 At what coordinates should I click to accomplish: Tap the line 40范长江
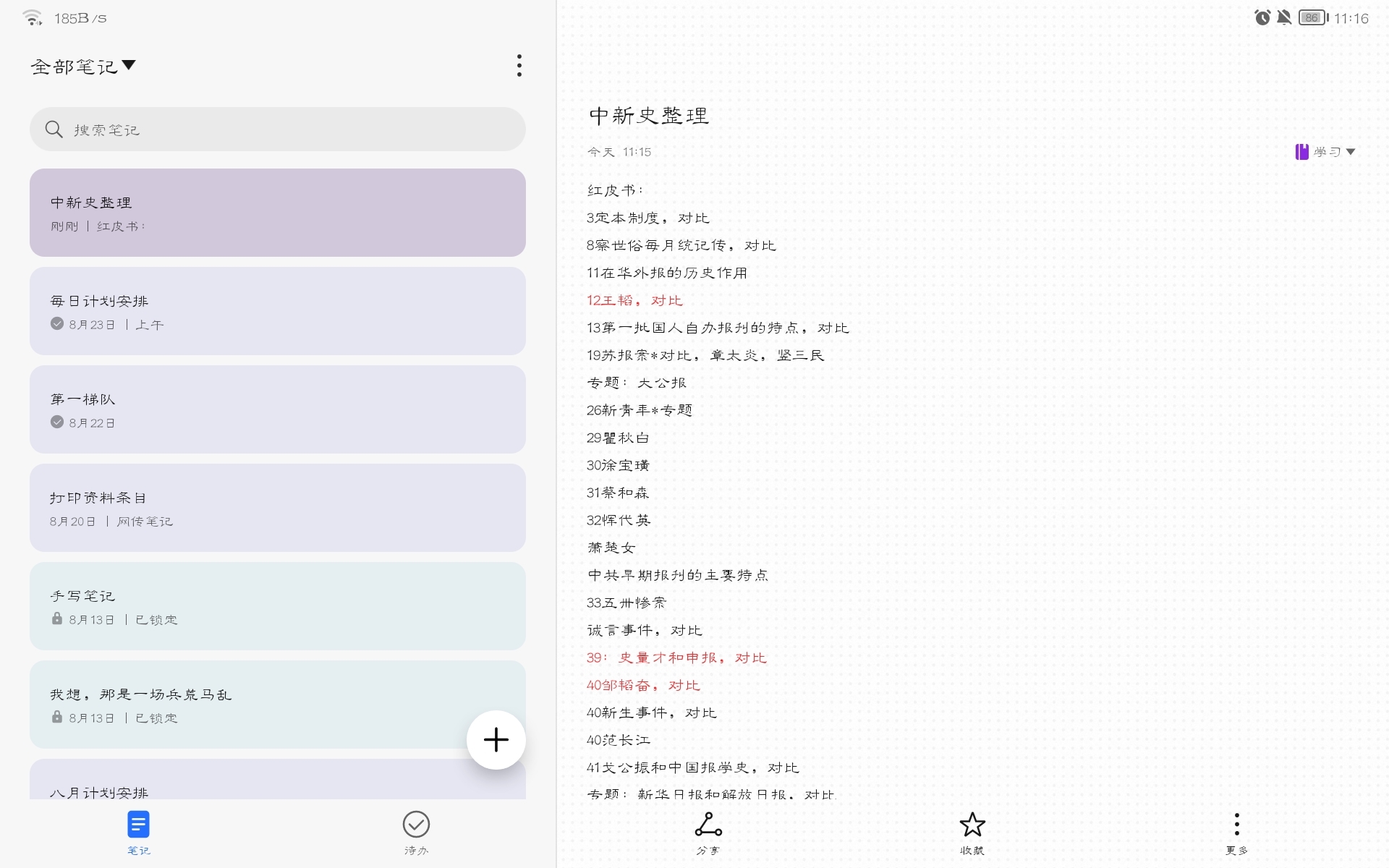pyautogui.click(x=619, y=740)
